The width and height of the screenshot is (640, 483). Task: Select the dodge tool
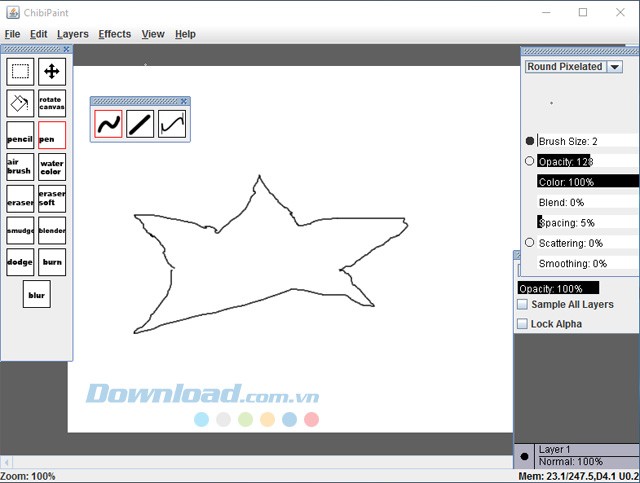point(20,262)
